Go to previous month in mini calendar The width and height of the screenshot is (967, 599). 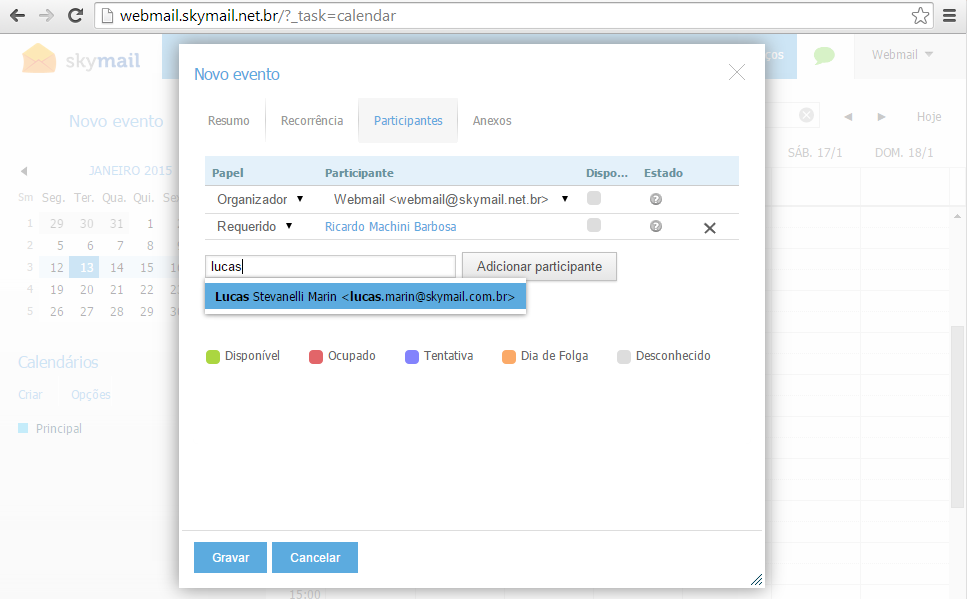[x=24, y=171]
